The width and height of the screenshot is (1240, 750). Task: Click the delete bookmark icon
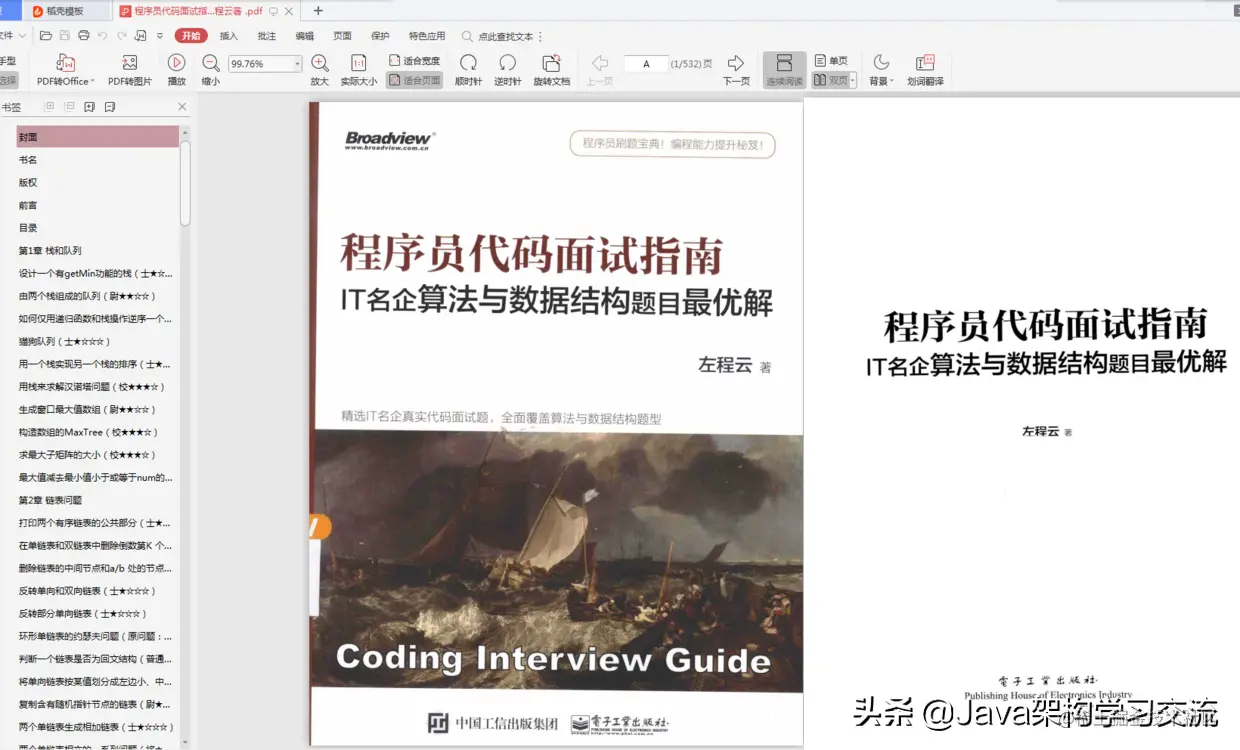point(110,106)
